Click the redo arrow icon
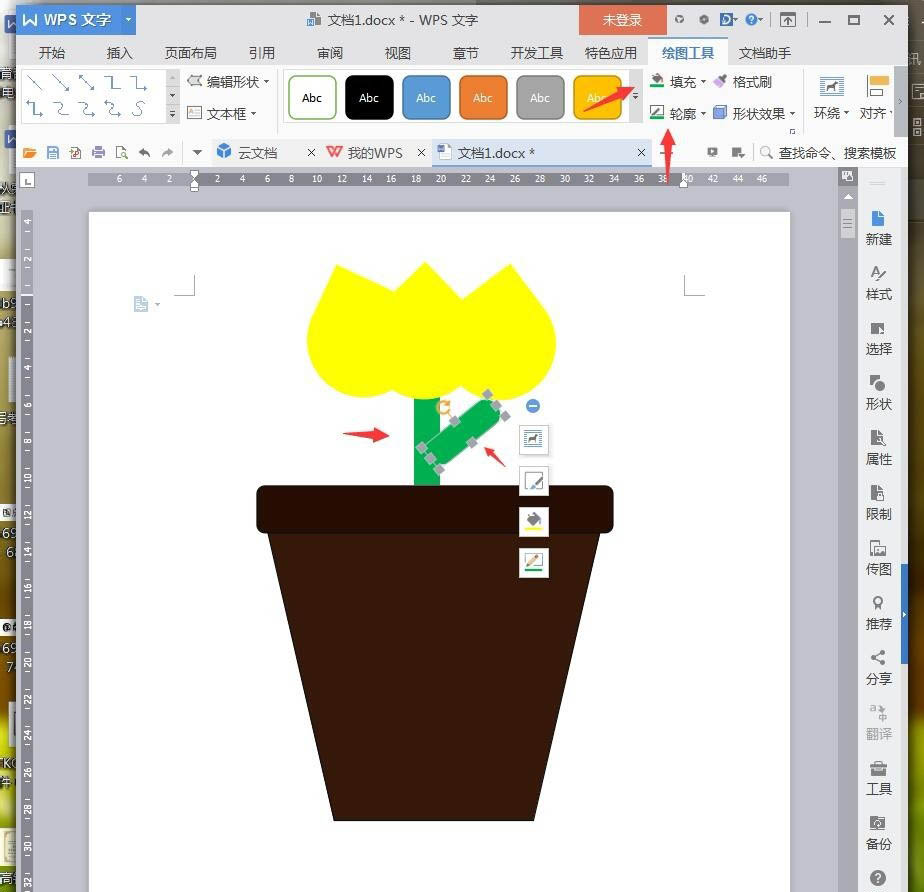The height and width of the screenshot is (892, 924). click(x=167, y=153)
